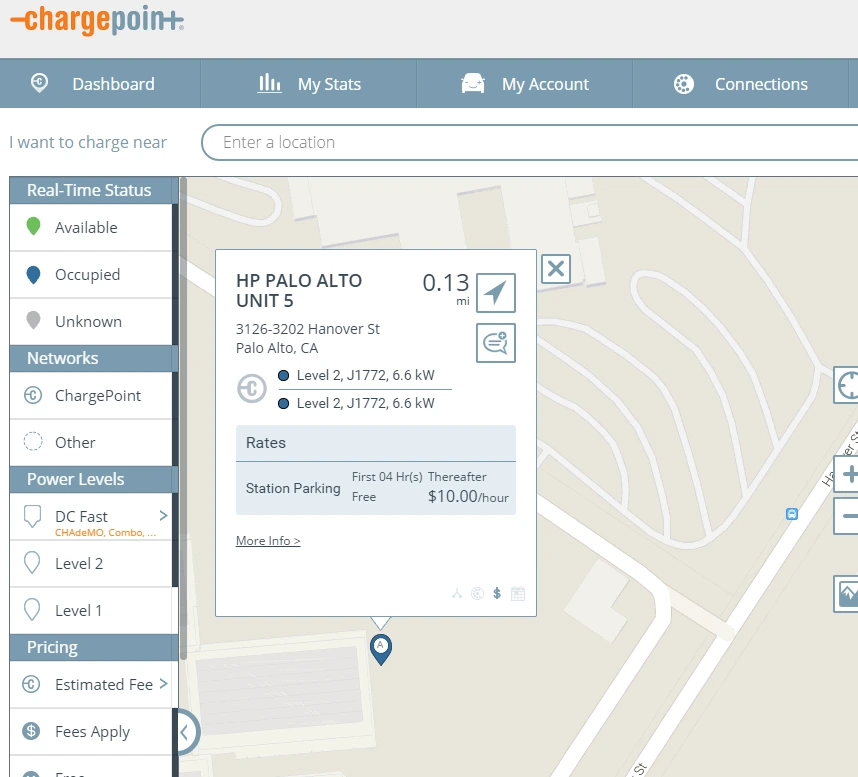Viewport: 858px width, 777px height.
Task: Click the circular network icon in popup footer
Action: point(478,593)
